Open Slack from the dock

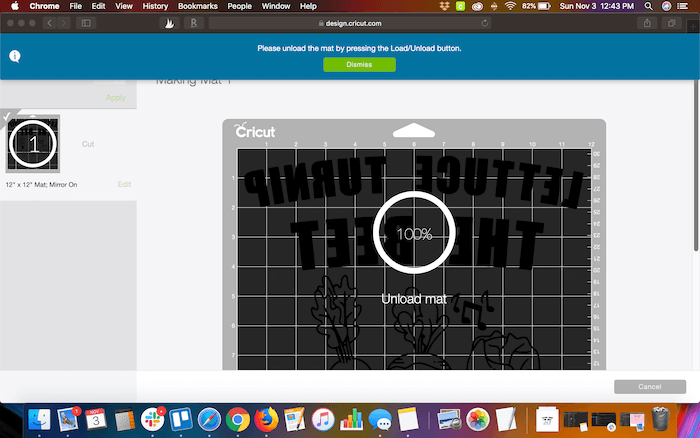pos(152,420)
